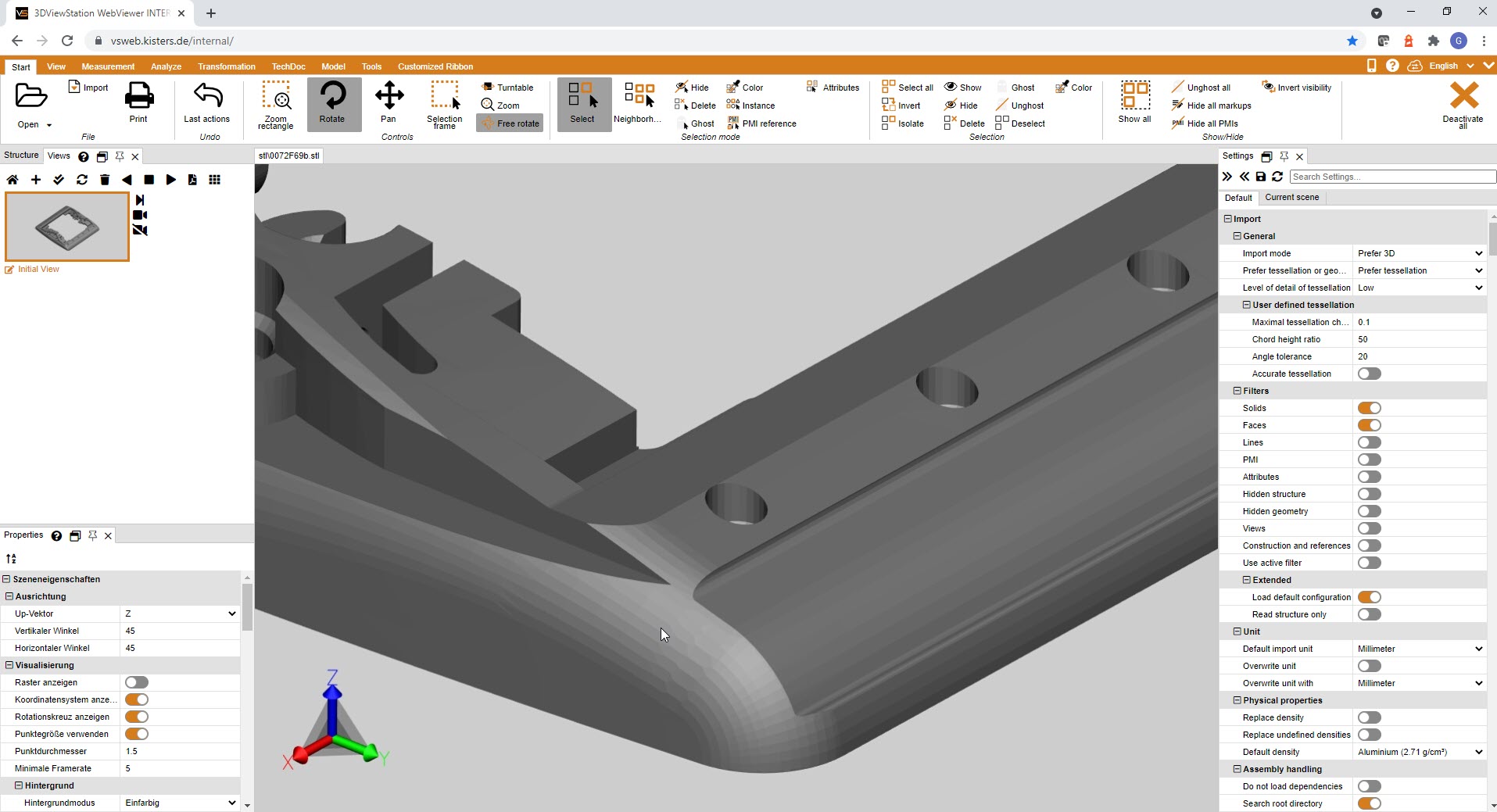Click Free rotate button

510,123
